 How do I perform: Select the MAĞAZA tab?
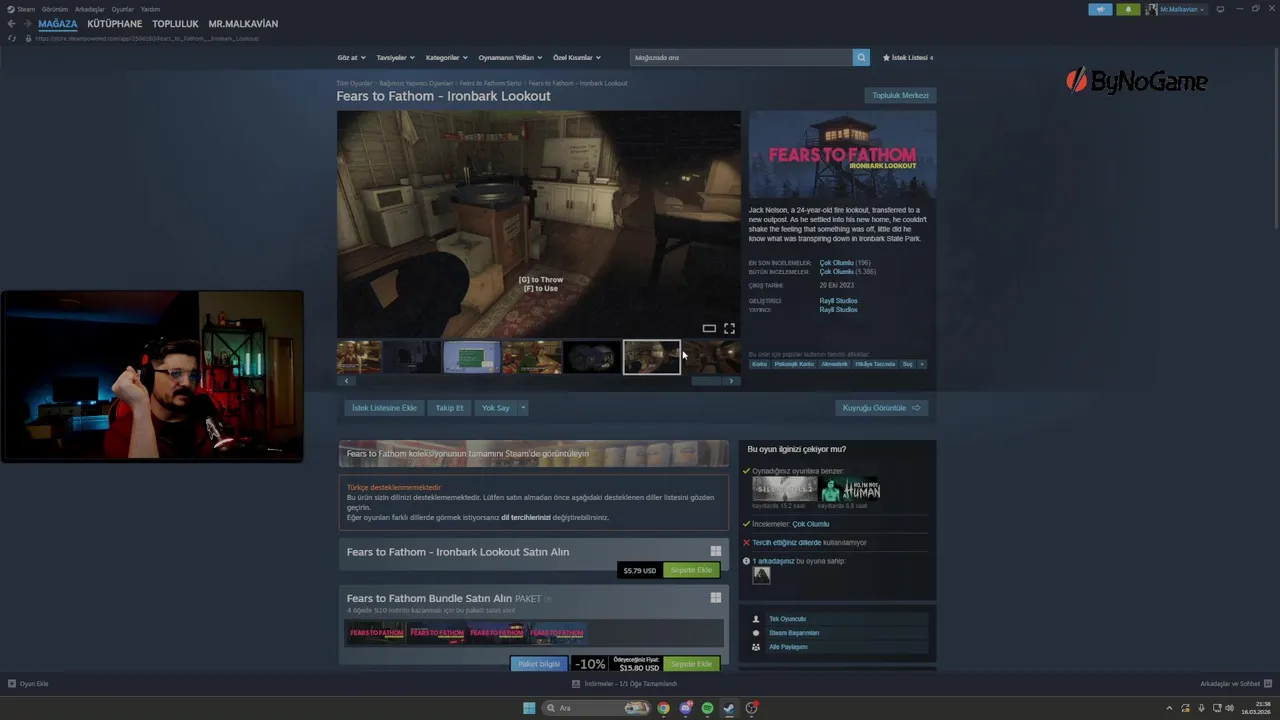click(57, 24)
